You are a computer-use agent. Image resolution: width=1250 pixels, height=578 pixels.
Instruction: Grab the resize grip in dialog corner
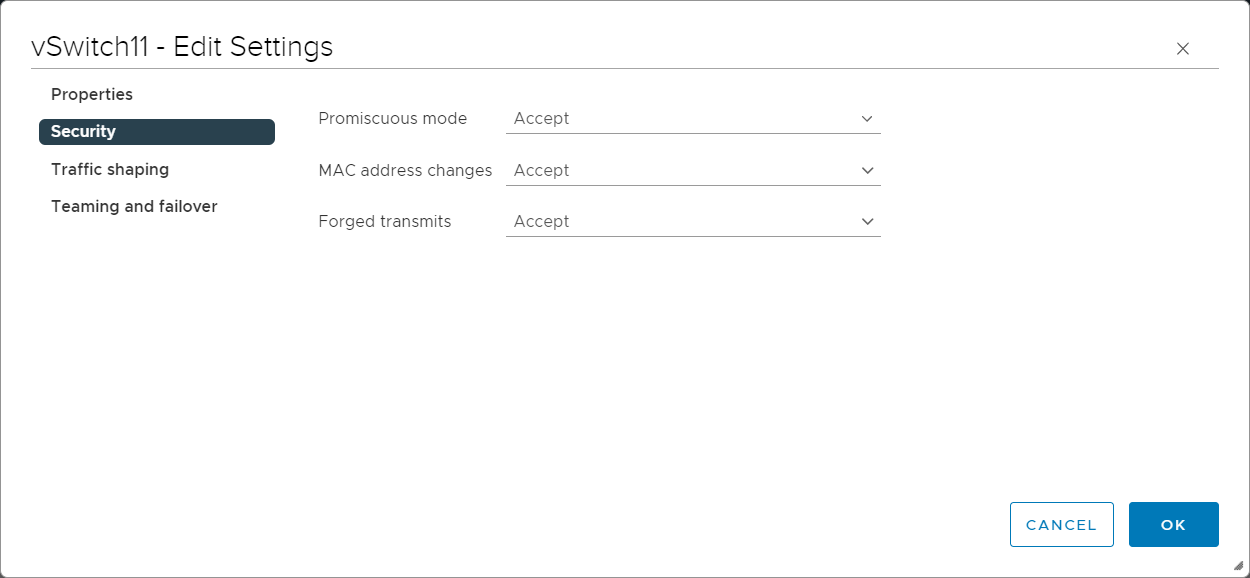1238,565
